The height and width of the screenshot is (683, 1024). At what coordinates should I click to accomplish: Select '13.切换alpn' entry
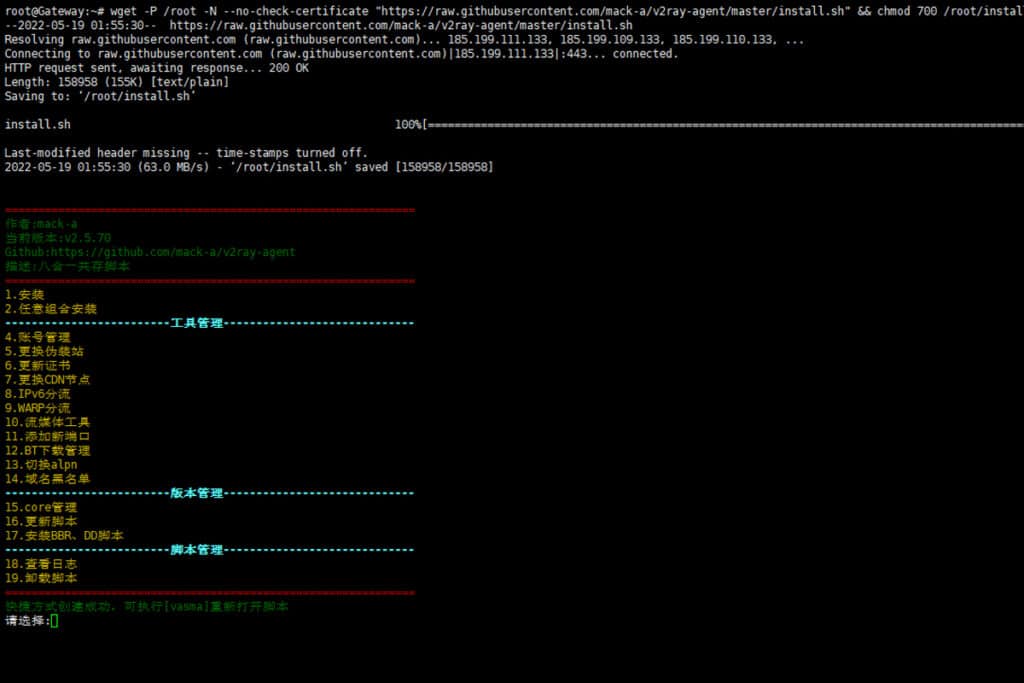coord(41,464)
